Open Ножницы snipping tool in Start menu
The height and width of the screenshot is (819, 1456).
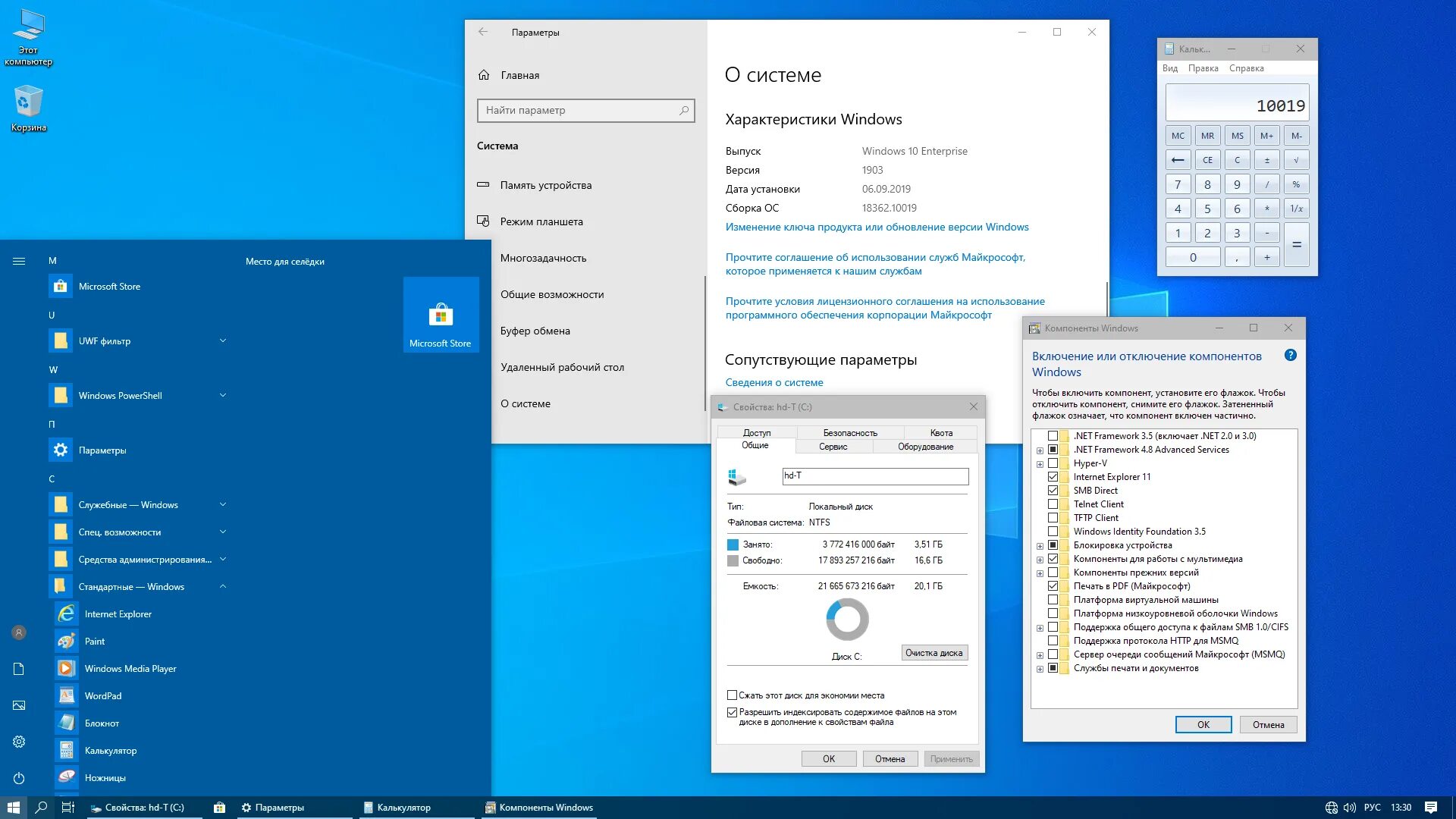[105, 777]
